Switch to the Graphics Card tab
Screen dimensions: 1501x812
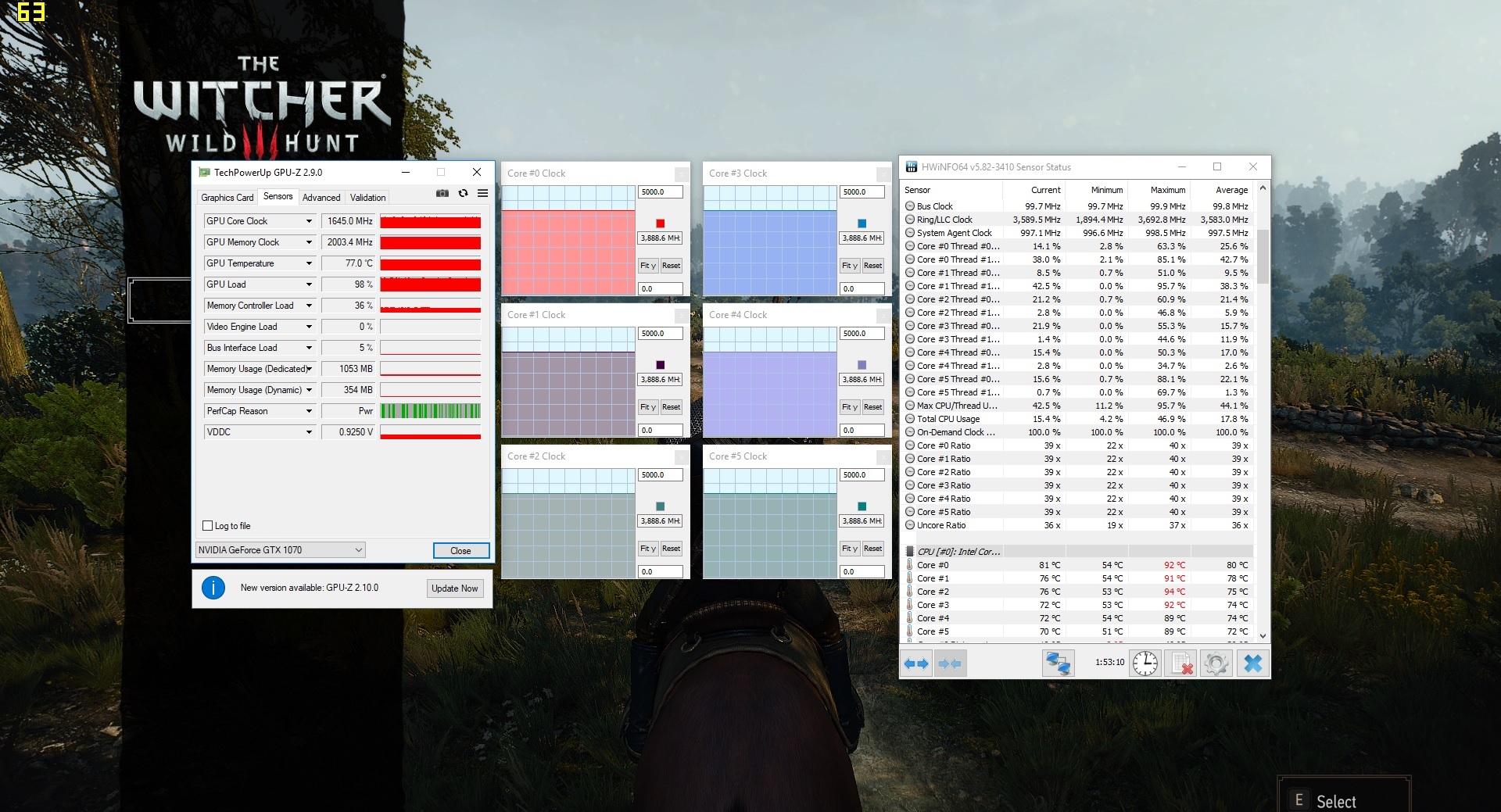[x=227, y=198]
